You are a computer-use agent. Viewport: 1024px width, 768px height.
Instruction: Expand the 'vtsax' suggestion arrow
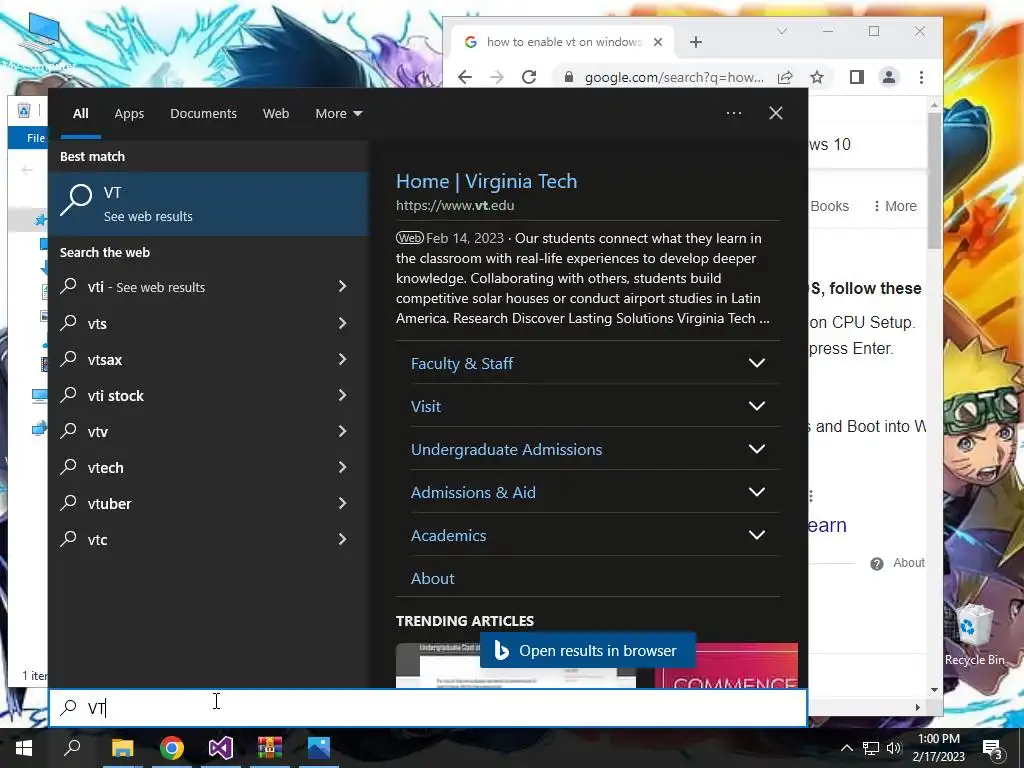(x=342, y=359)
